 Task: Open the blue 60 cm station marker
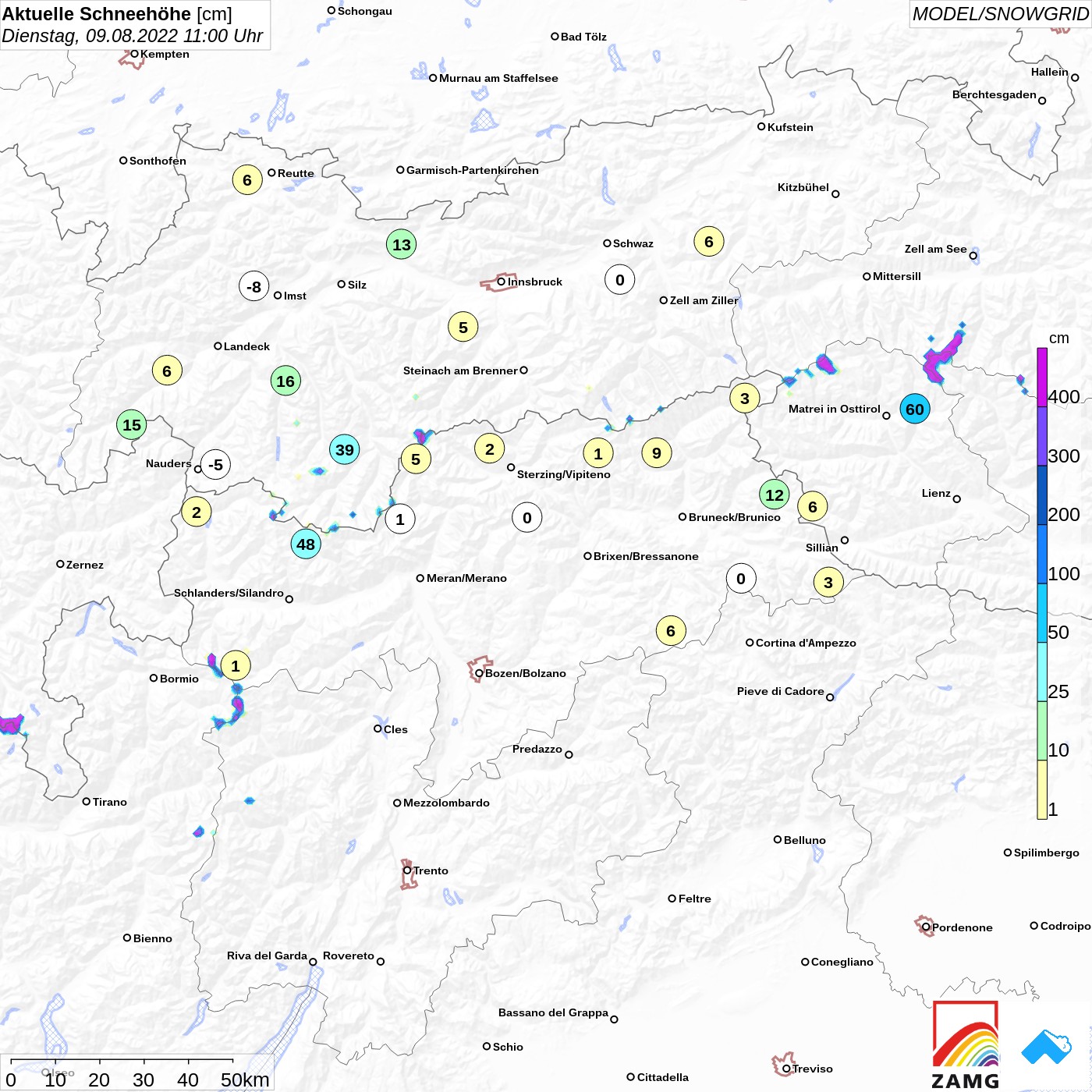915,409
